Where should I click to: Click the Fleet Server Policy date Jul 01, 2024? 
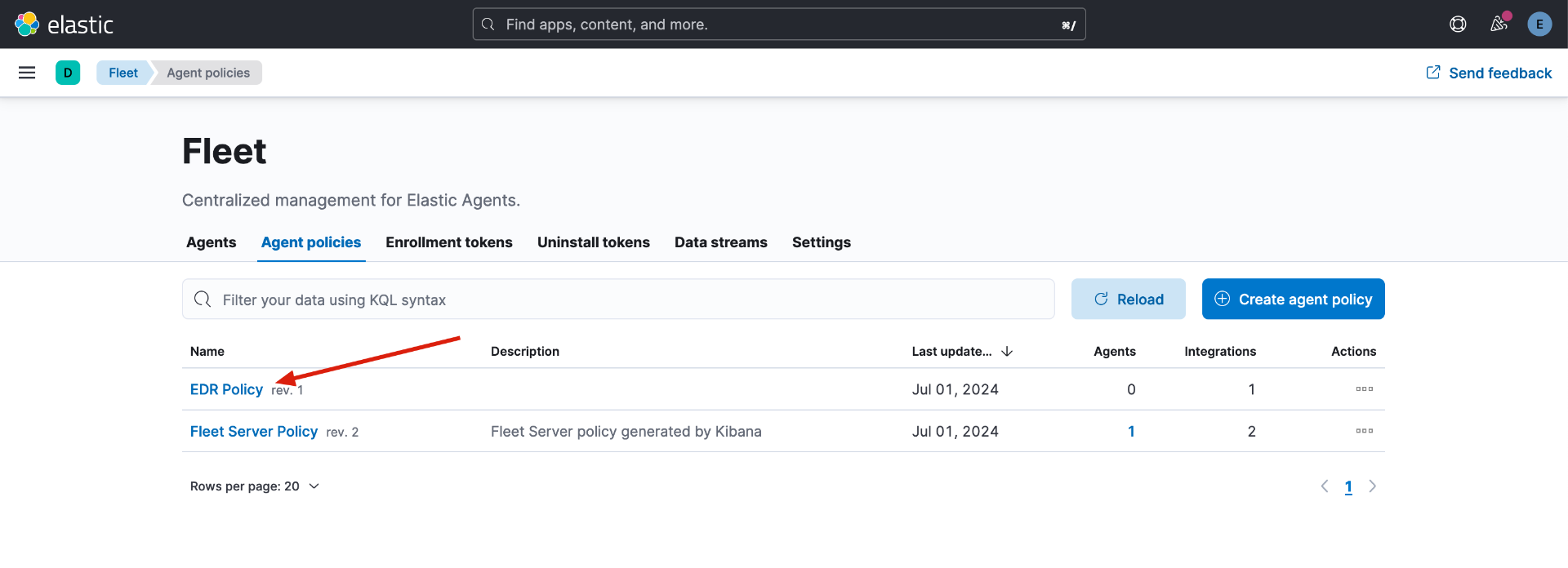tap(955, 431)
